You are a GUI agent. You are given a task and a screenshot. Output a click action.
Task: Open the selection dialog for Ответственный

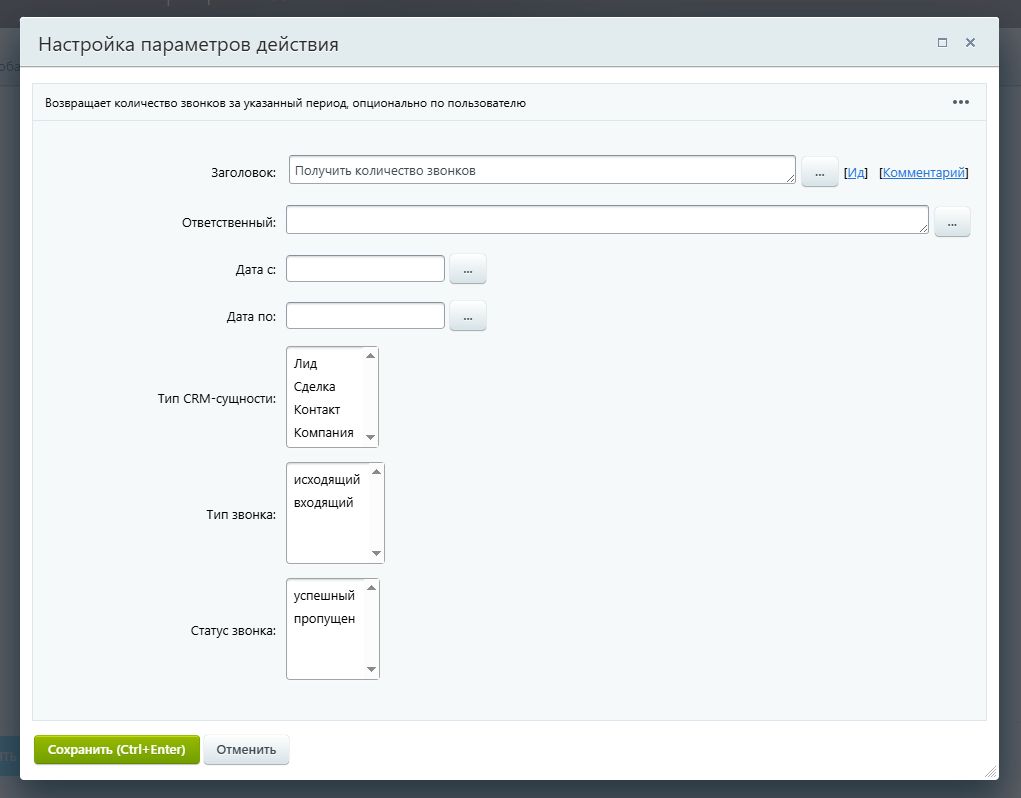point(951,221)
